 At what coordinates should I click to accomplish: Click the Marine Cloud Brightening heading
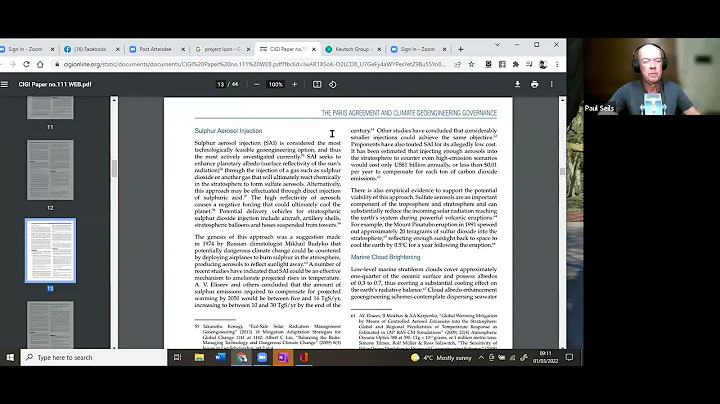point(385,257)
